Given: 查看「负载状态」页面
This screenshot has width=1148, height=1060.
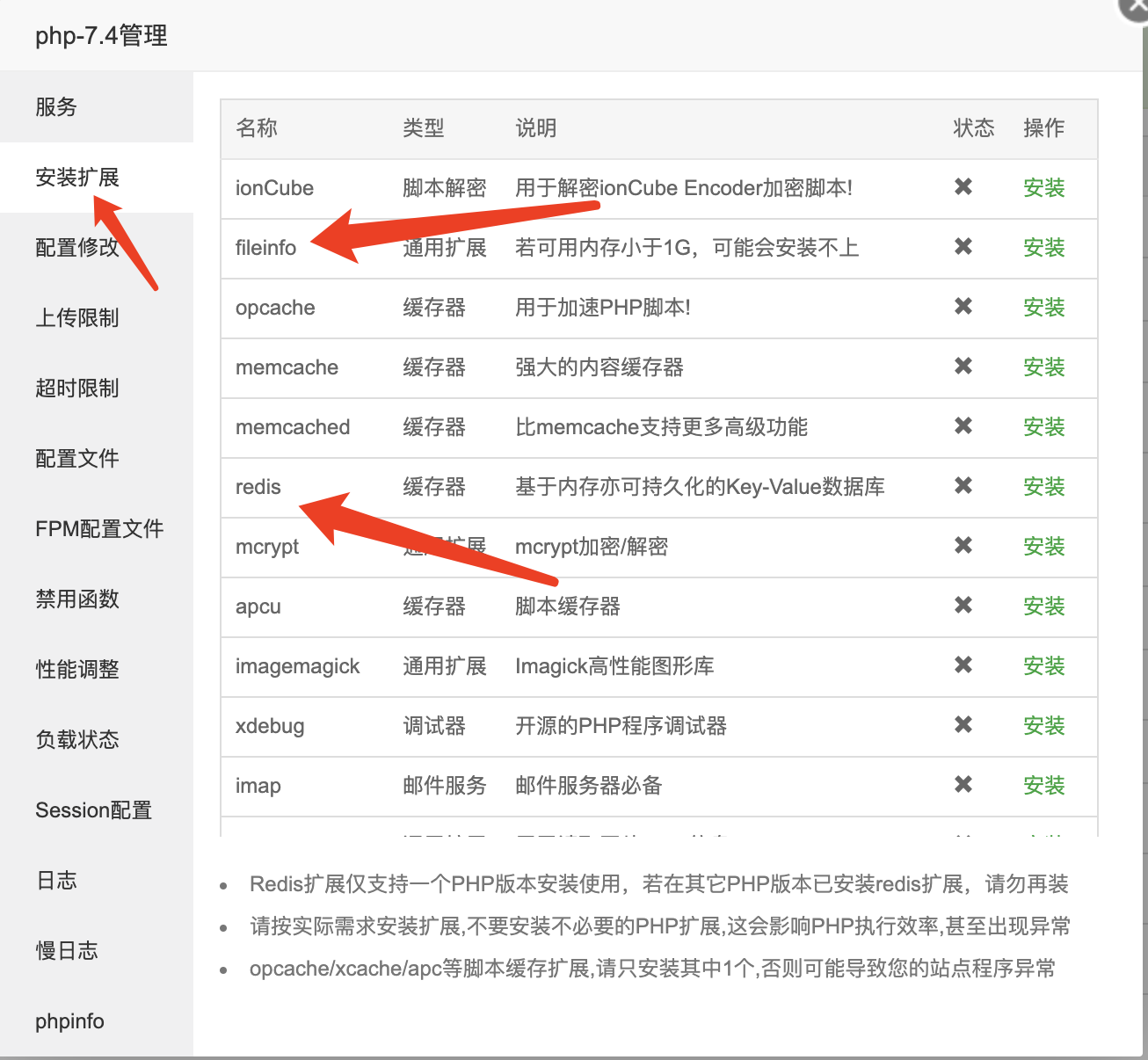Looking at the screenshot, I should (76, 739).
